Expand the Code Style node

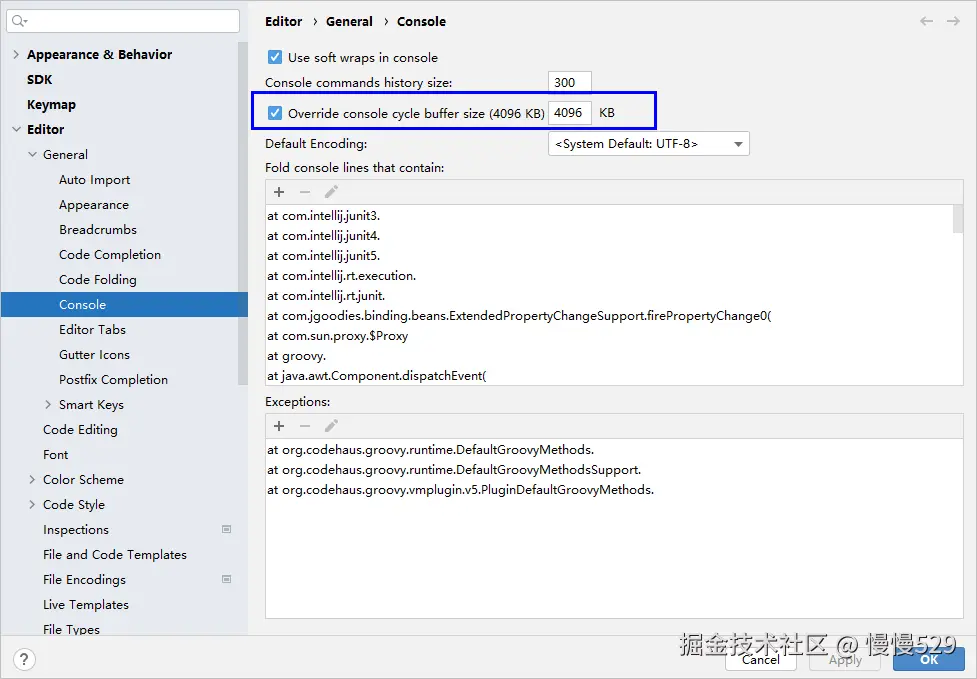pos(32,505)
